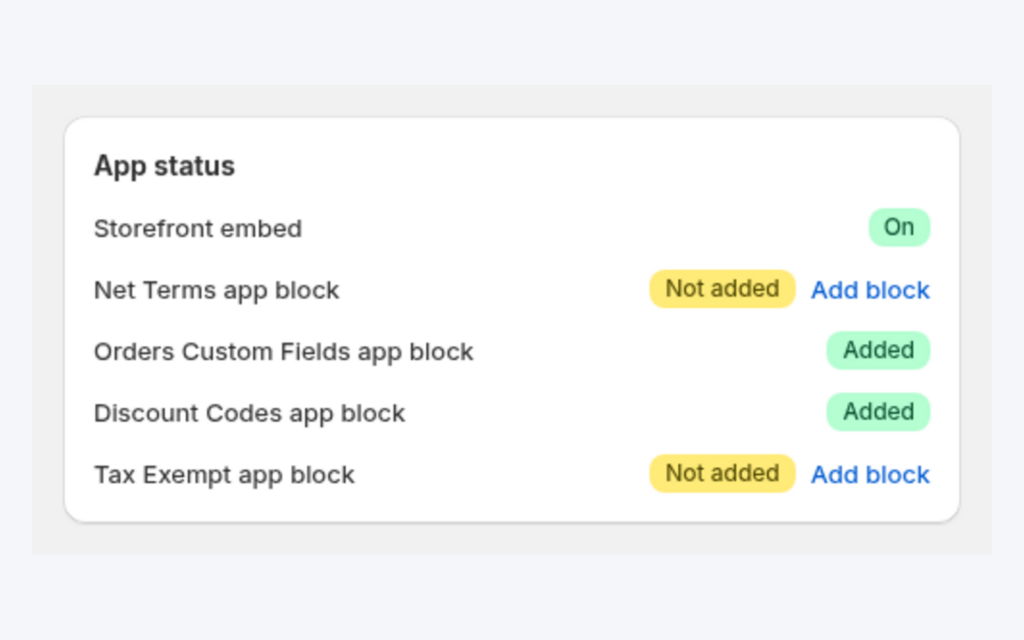Click the Discount Codes app block label

pos(249,413)
